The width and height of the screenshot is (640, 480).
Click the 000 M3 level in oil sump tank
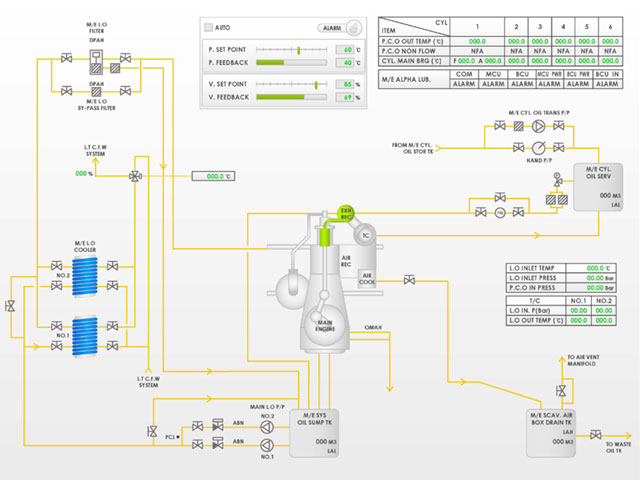click(326, 442)
